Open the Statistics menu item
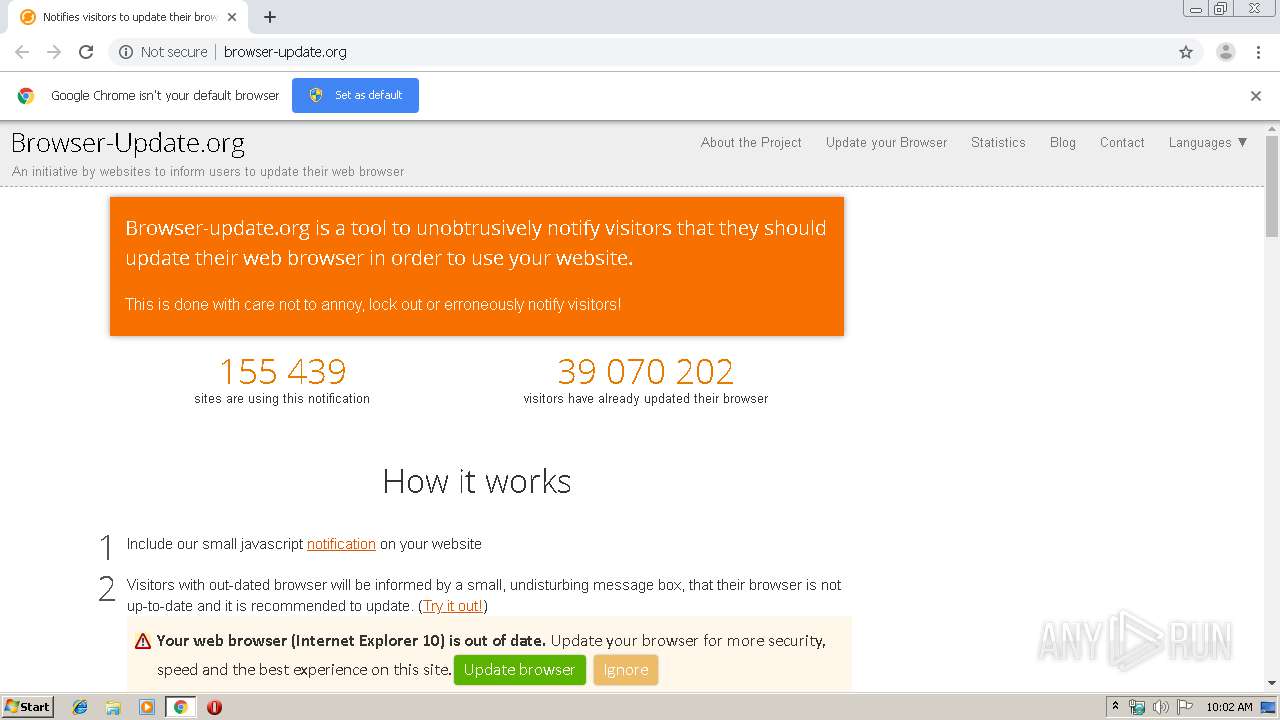Screen dimensions: 1280x720 [998, 143]
